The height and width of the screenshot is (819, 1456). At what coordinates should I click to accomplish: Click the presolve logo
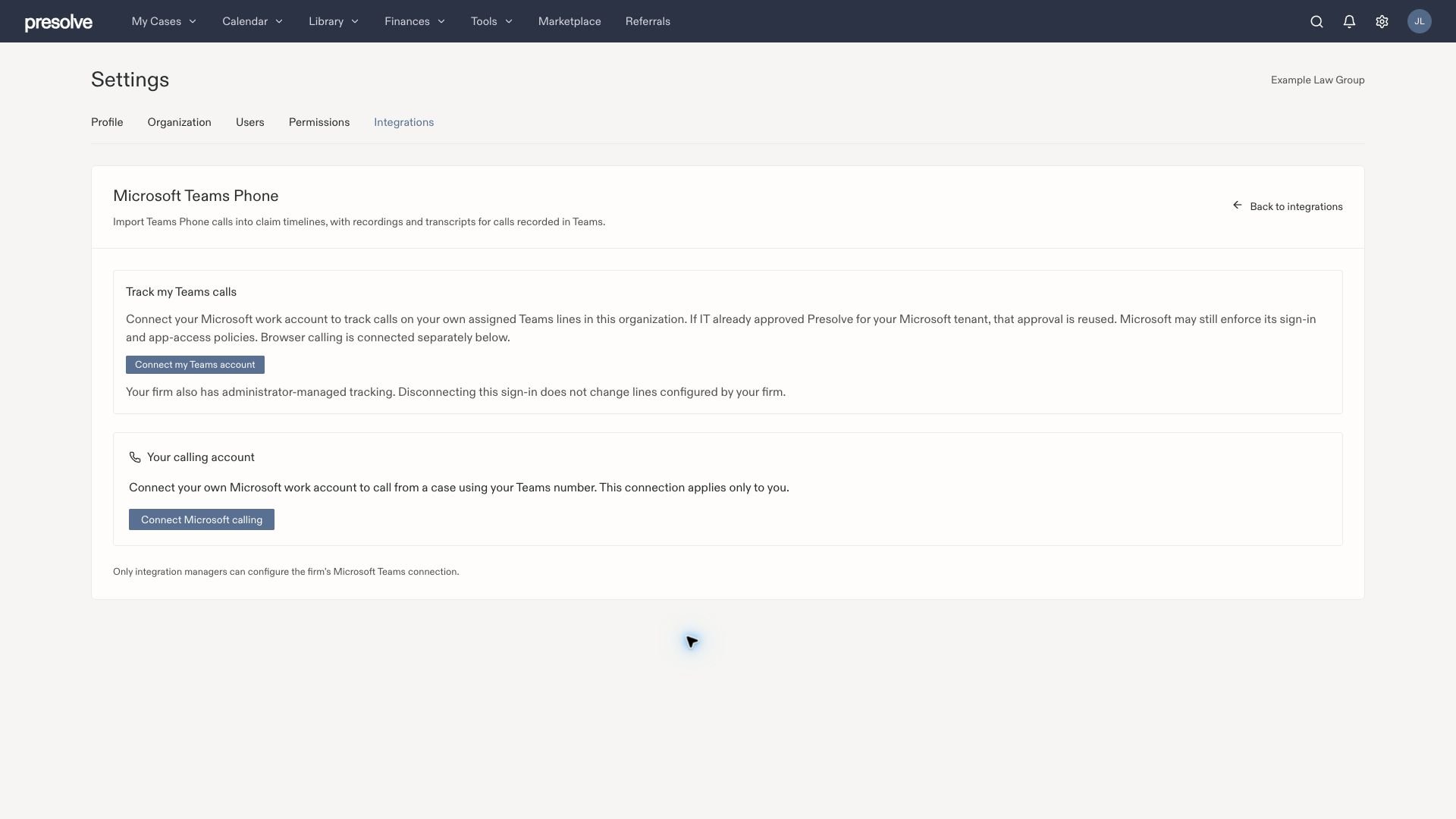[x=58, y=22]
